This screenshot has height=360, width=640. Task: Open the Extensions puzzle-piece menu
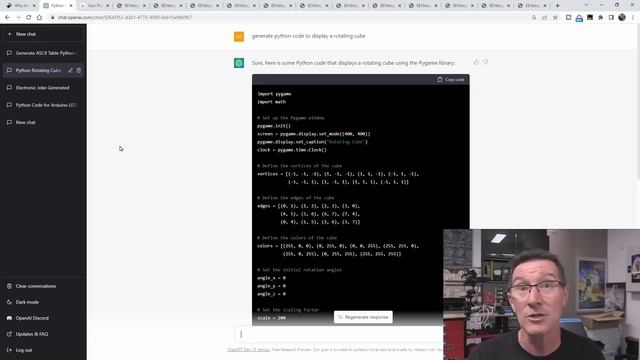[x=600, y=18]
